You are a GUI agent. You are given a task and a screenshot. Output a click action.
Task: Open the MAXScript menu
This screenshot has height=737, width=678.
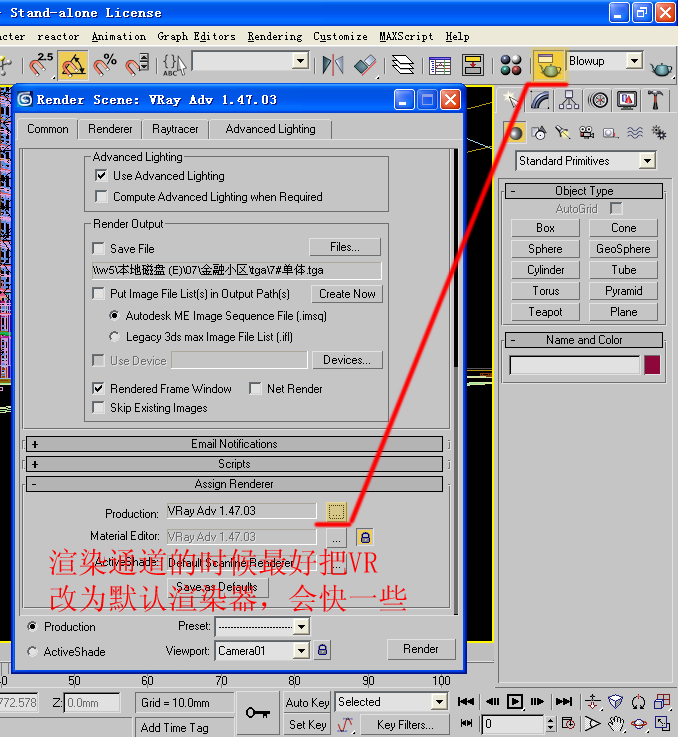(406, 37)
